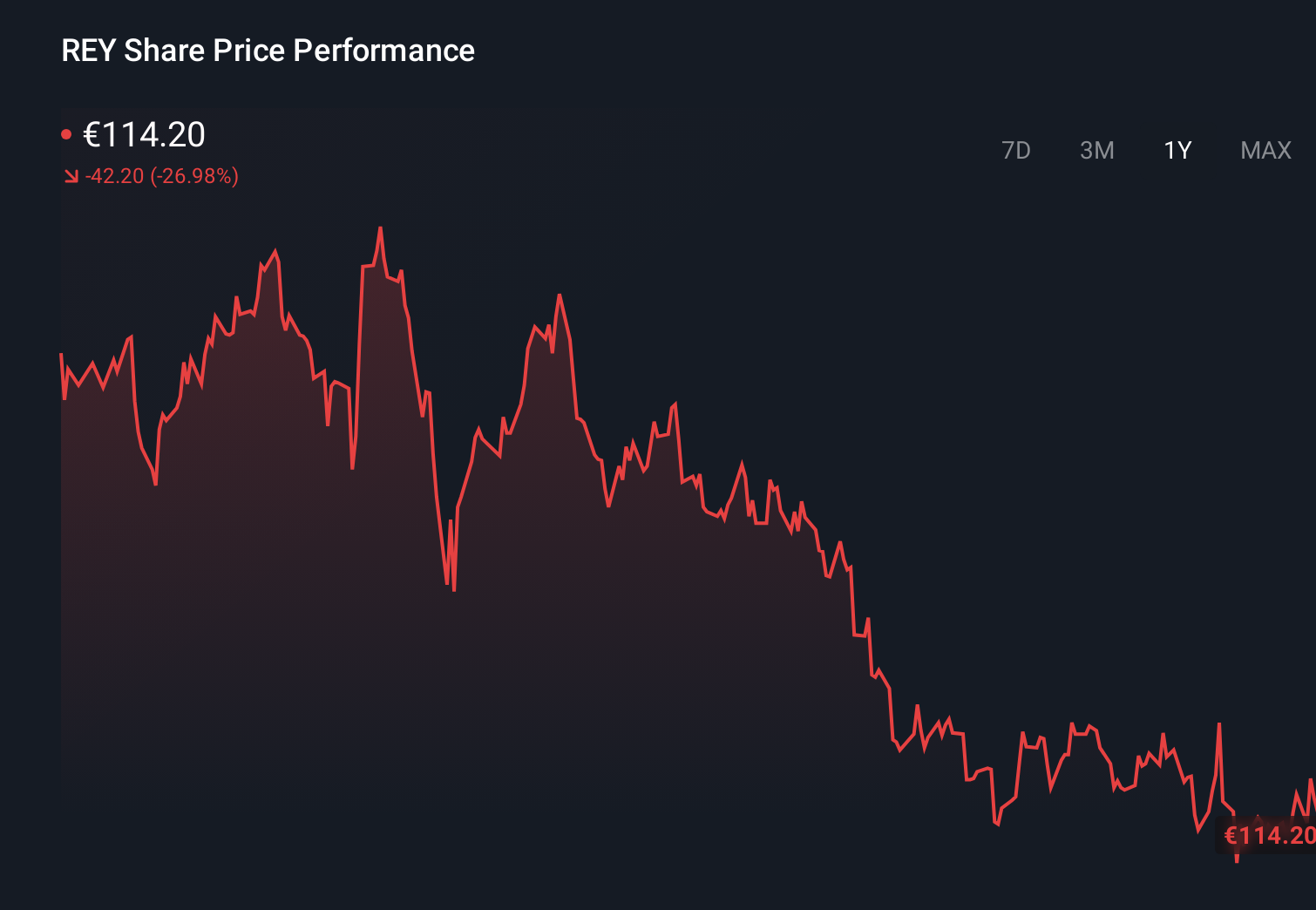Switch away from the active 1Y view
The image size is (1316, 910).
coord(1097,150)
